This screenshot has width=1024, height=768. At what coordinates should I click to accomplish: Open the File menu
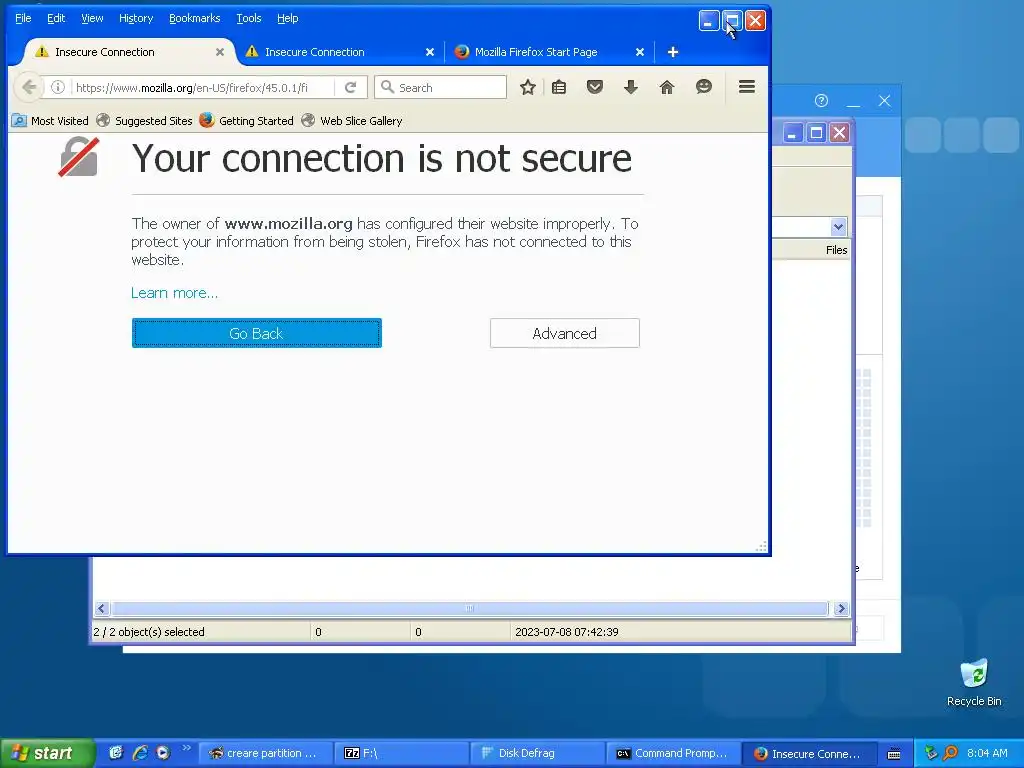click(x=23, y=18)
